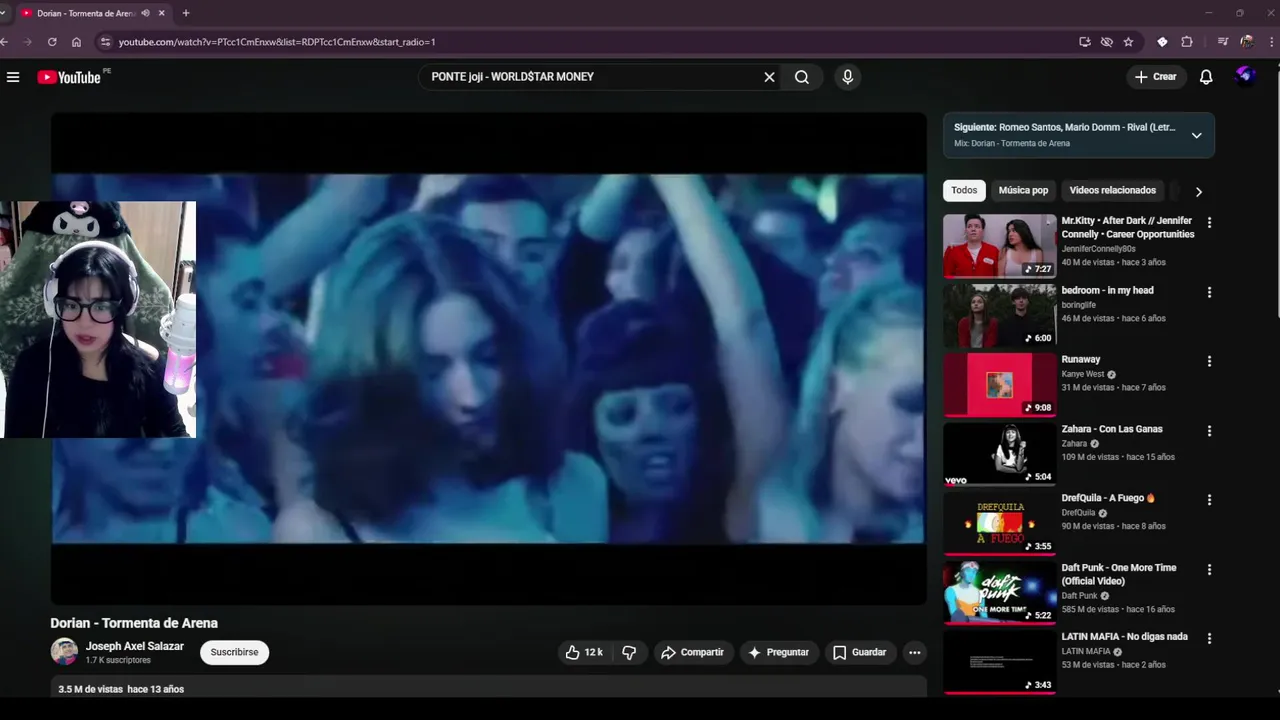Open a new browser tab
Screen dimensions: 1280x720
coord(186,13)
